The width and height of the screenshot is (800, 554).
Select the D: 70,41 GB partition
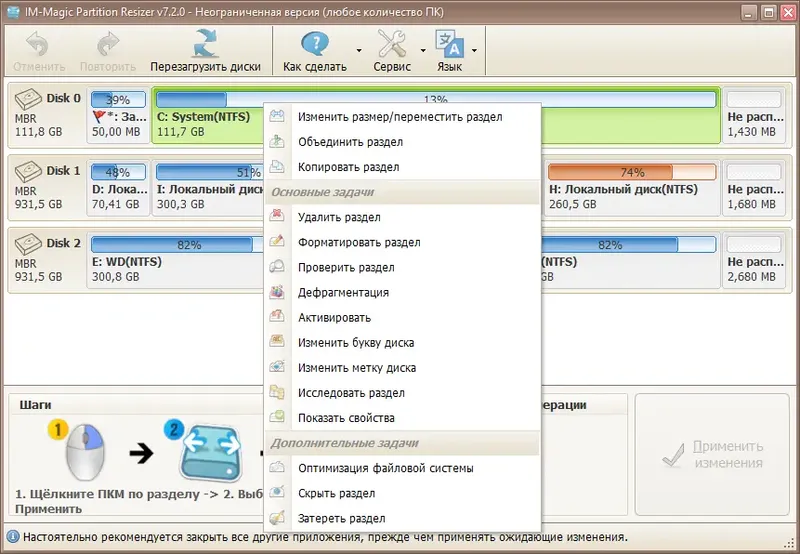118,187
